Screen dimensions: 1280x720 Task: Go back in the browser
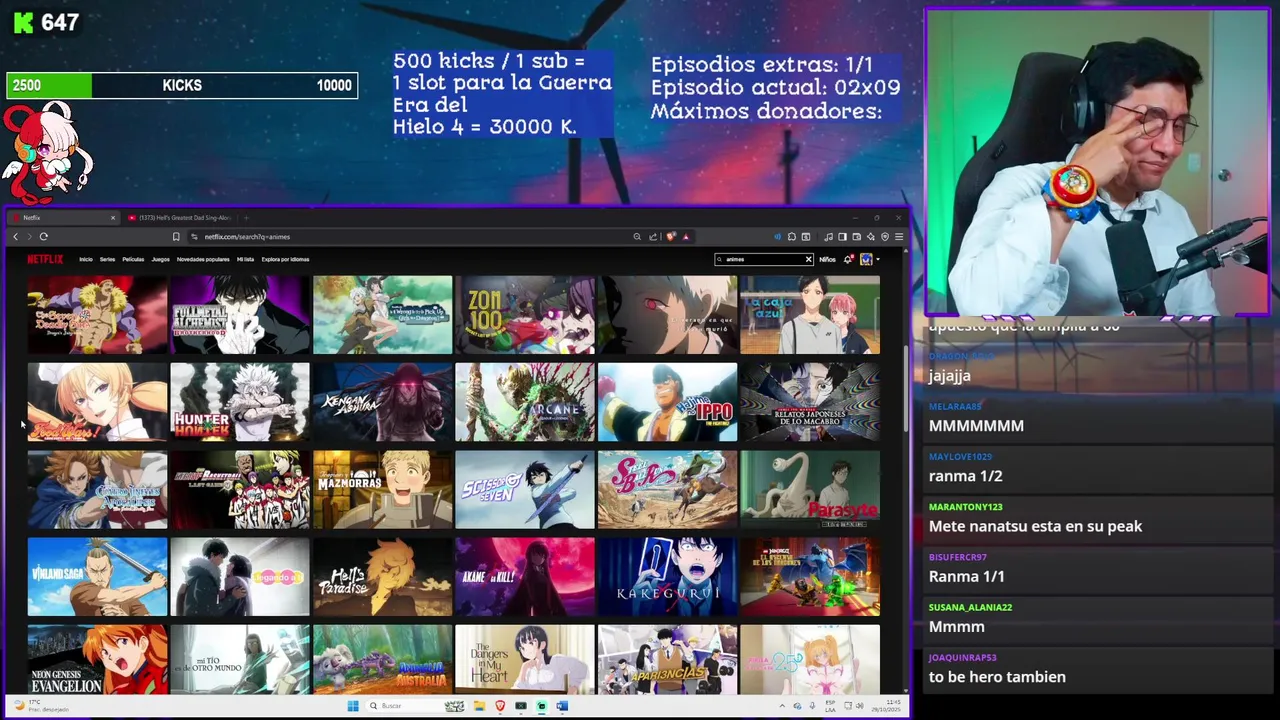(x=15, y=237)
